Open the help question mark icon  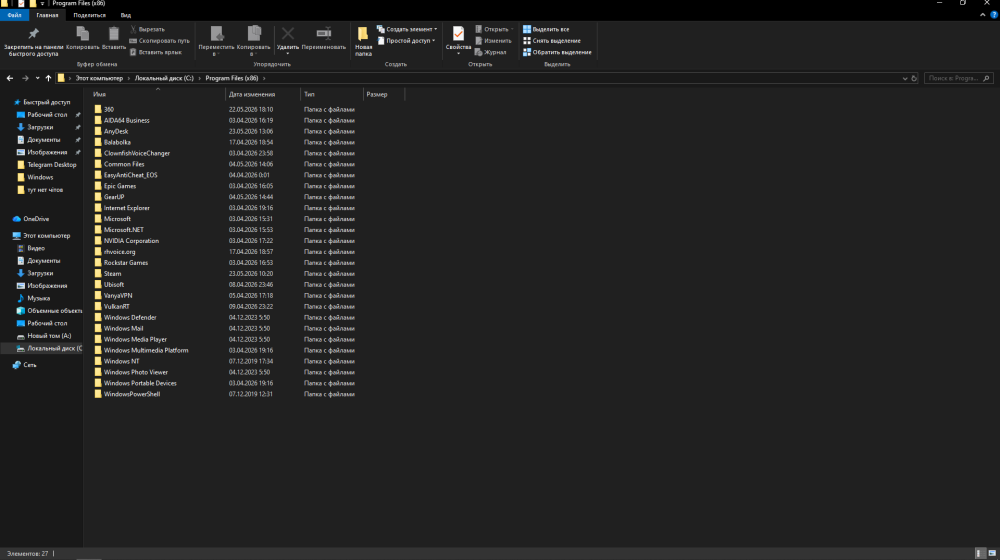point(994,15)
